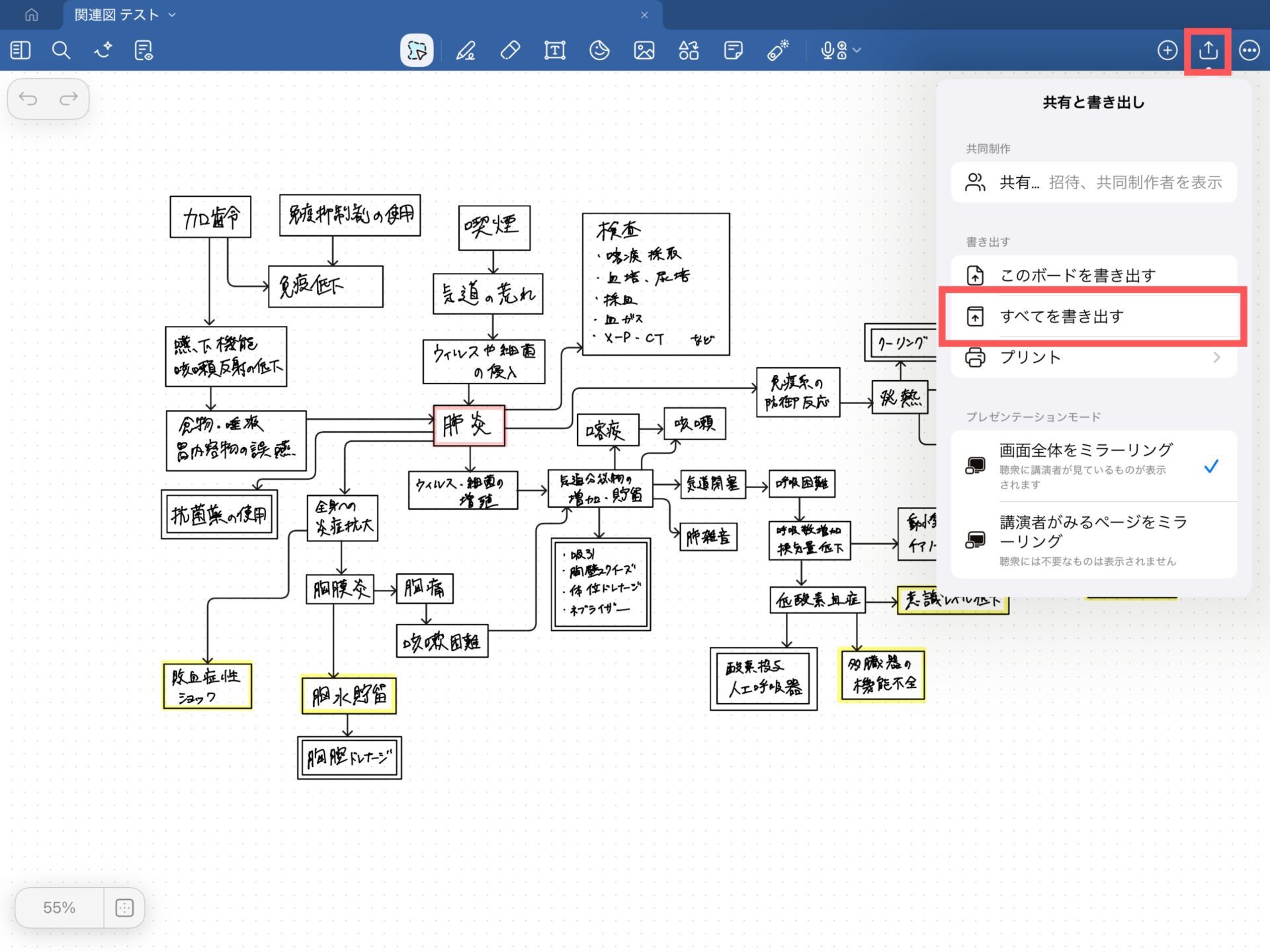
Task: Select the Eraser tool
Action: [x=510, y=50]
